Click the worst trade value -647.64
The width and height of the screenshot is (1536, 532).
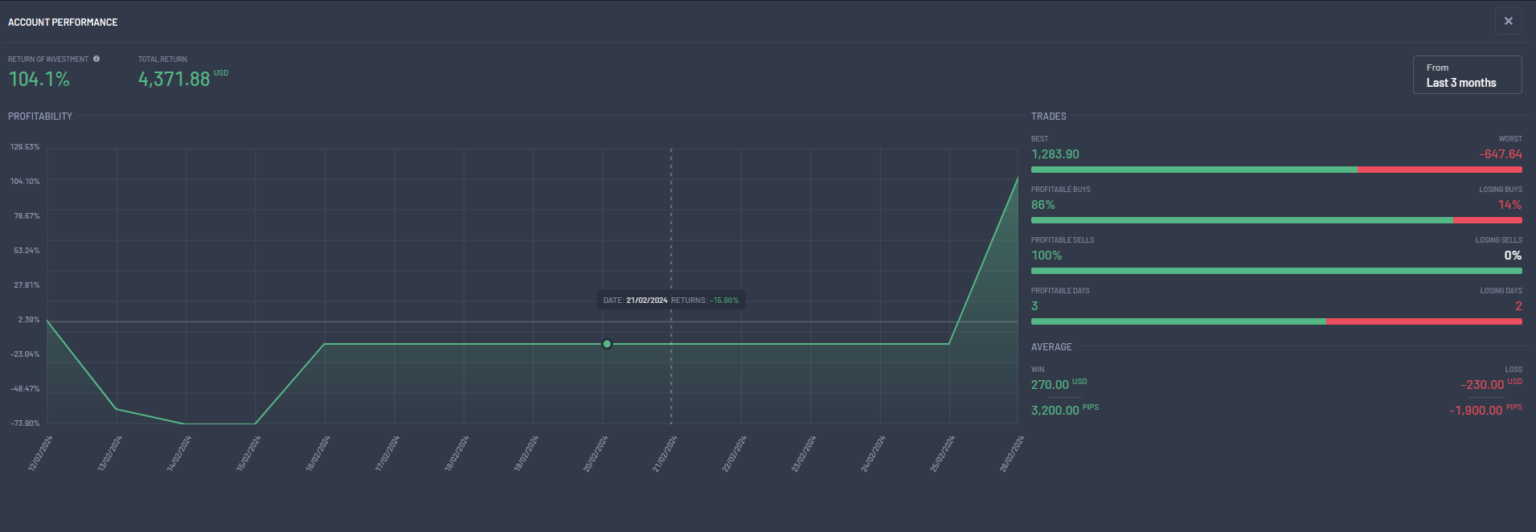click(x=1499, y=154)
